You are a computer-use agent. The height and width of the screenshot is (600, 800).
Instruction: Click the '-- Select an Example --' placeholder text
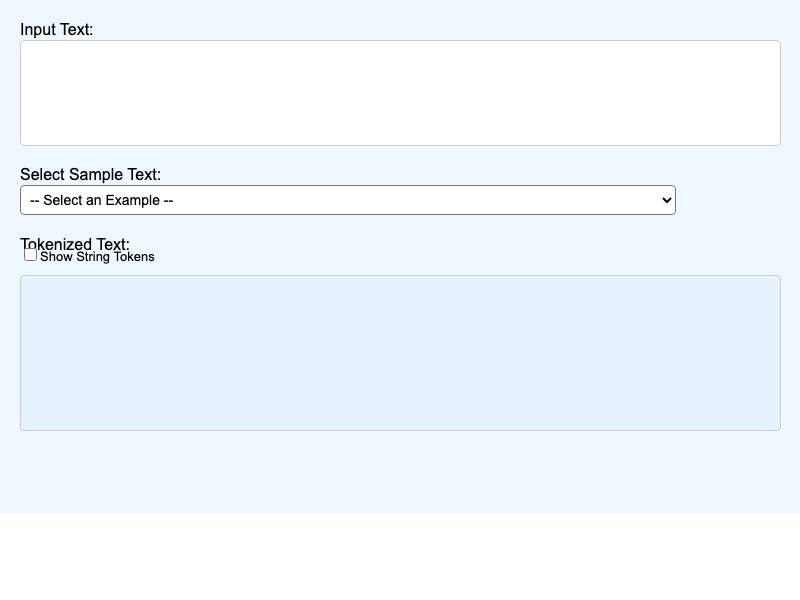[101, 200]
